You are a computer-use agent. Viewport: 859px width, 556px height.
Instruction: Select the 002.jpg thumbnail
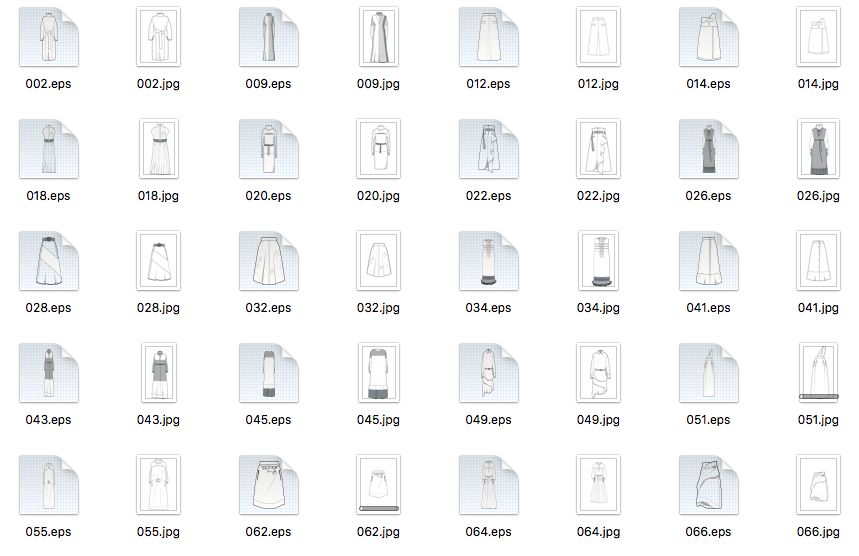coord(158,37)
